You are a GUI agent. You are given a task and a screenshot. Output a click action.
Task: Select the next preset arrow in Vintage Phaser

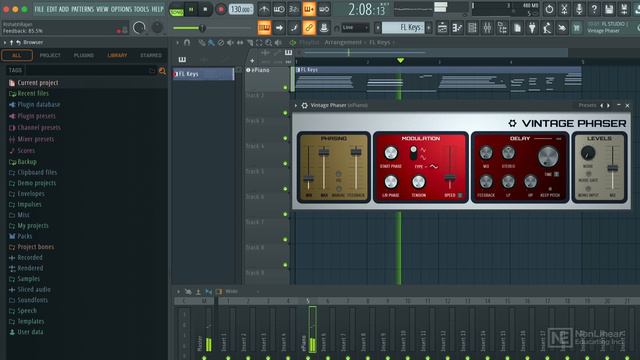[x=609, y=105]
